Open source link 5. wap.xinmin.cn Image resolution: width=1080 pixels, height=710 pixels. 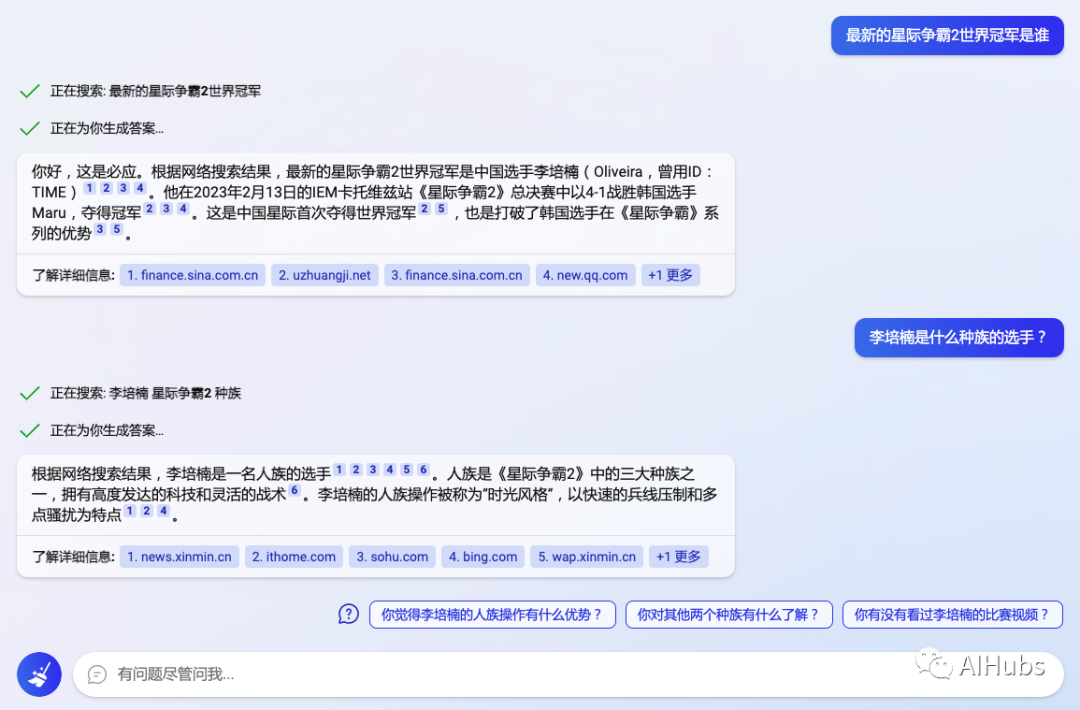click(x=587, y=556)
